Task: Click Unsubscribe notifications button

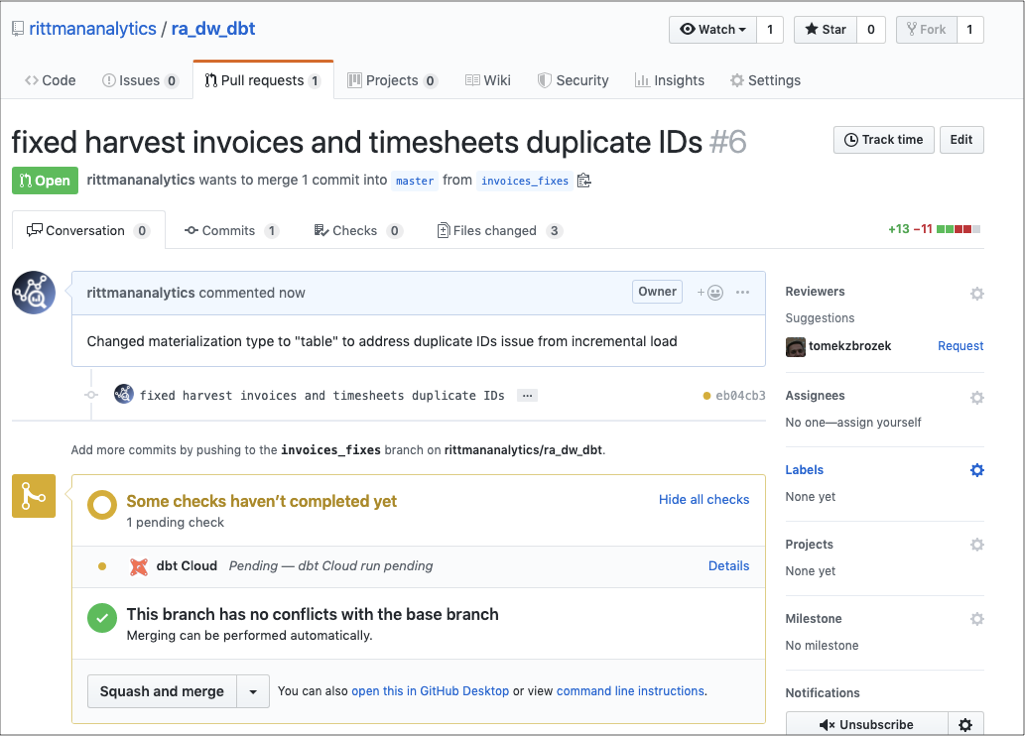Action: [x=867, y=724]
